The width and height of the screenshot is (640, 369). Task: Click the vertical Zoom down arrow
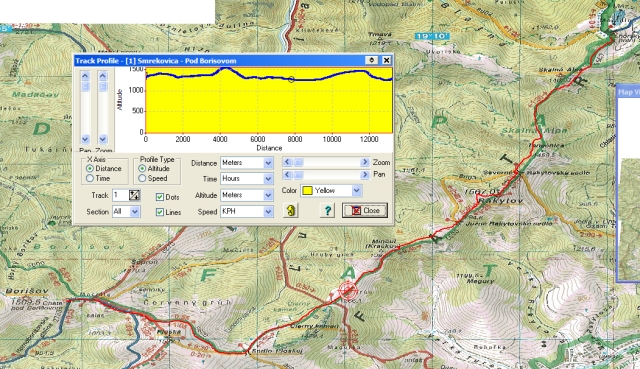coord(103,139)
